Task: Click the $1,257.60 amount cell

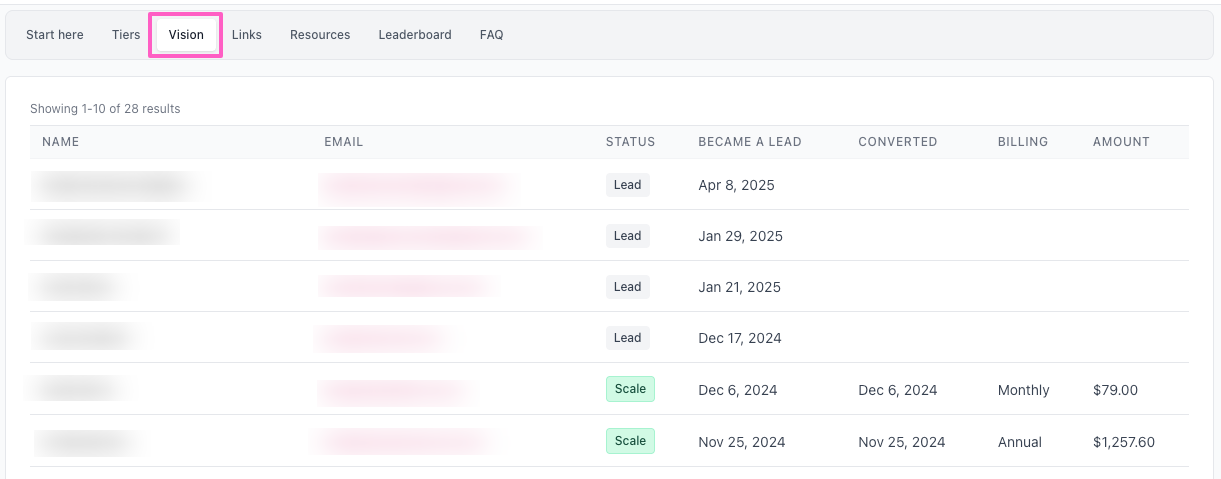Action: [1124, 442]
